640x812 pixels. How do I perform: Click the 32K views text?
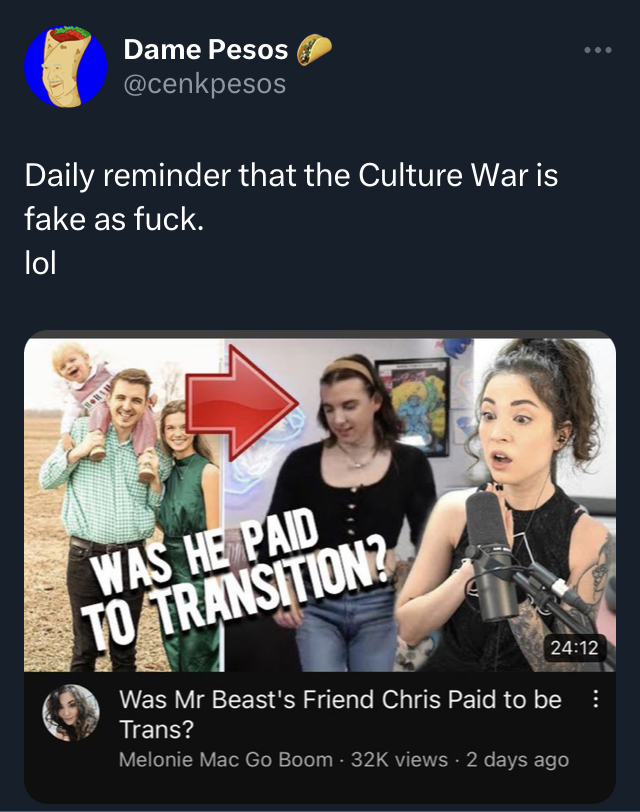click(x=399, y=760)
